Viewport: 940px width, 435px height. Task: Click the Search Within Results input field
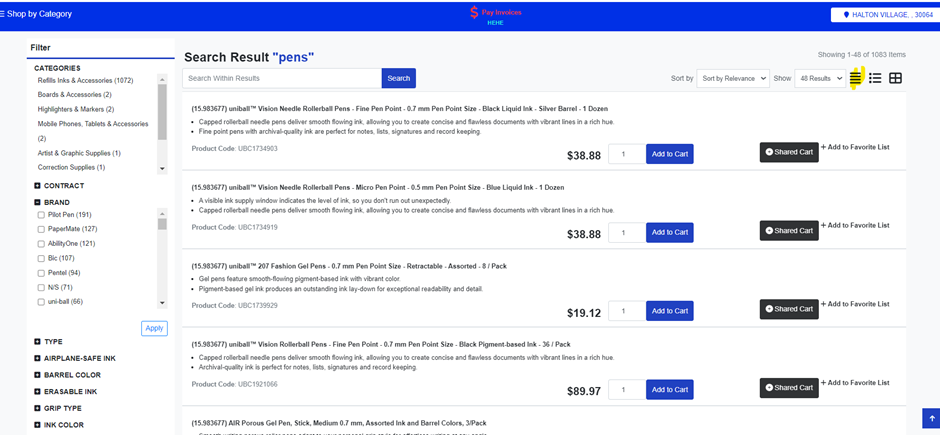282,78
